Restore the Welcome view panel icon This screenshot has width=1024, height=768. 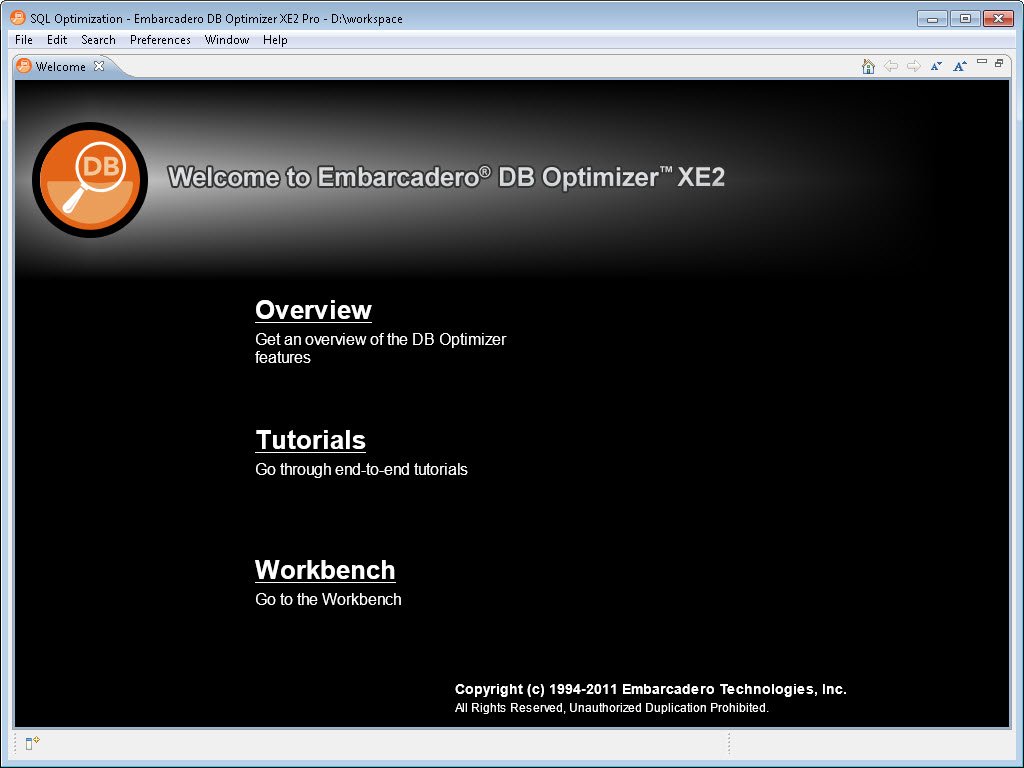pos(999,63)
